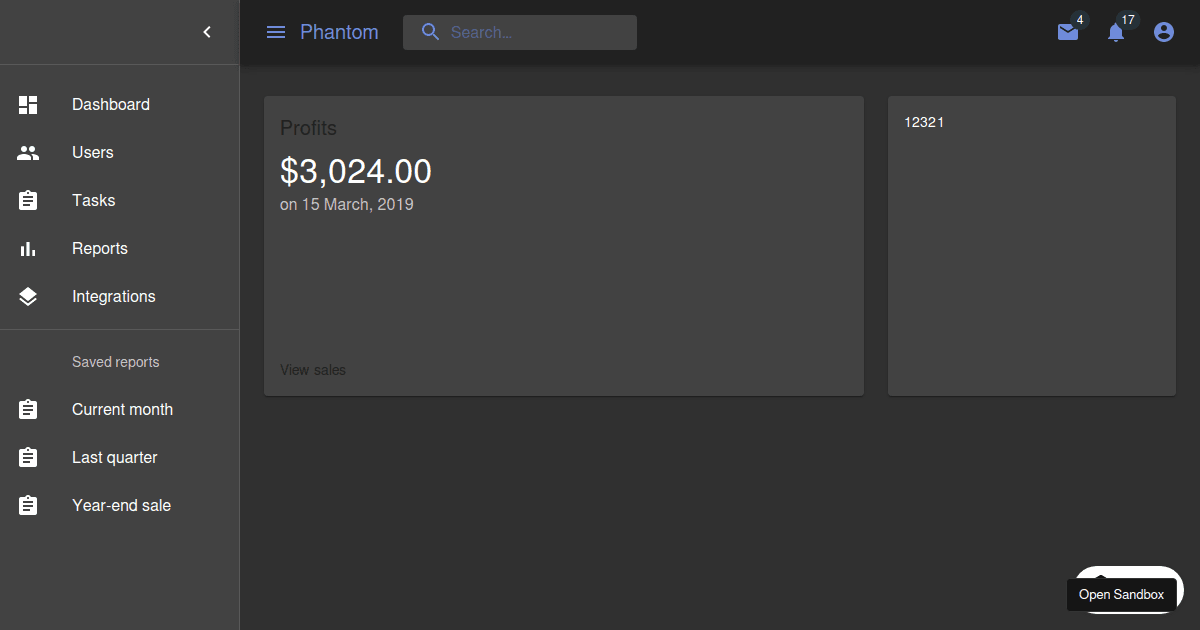Image resolution: width=1200 pixels, height=630 pixels.
Task: Select the Last quarter clipboard icon
Action: 27,457
